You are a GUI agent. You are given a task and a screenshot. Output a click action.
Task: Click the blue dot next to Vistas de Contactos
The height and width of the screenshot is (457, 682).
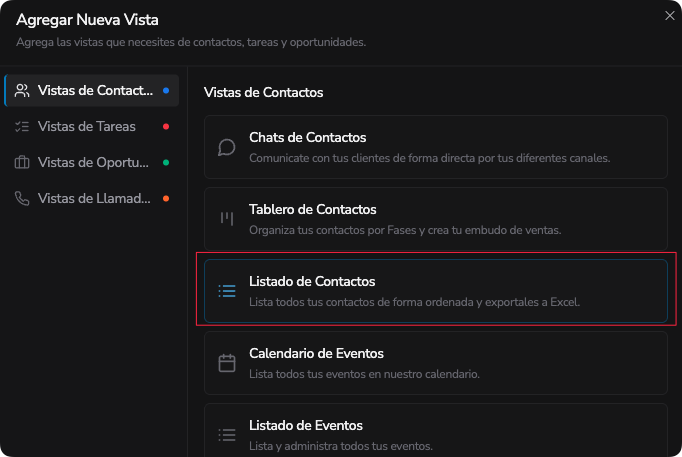click(166, 90)
